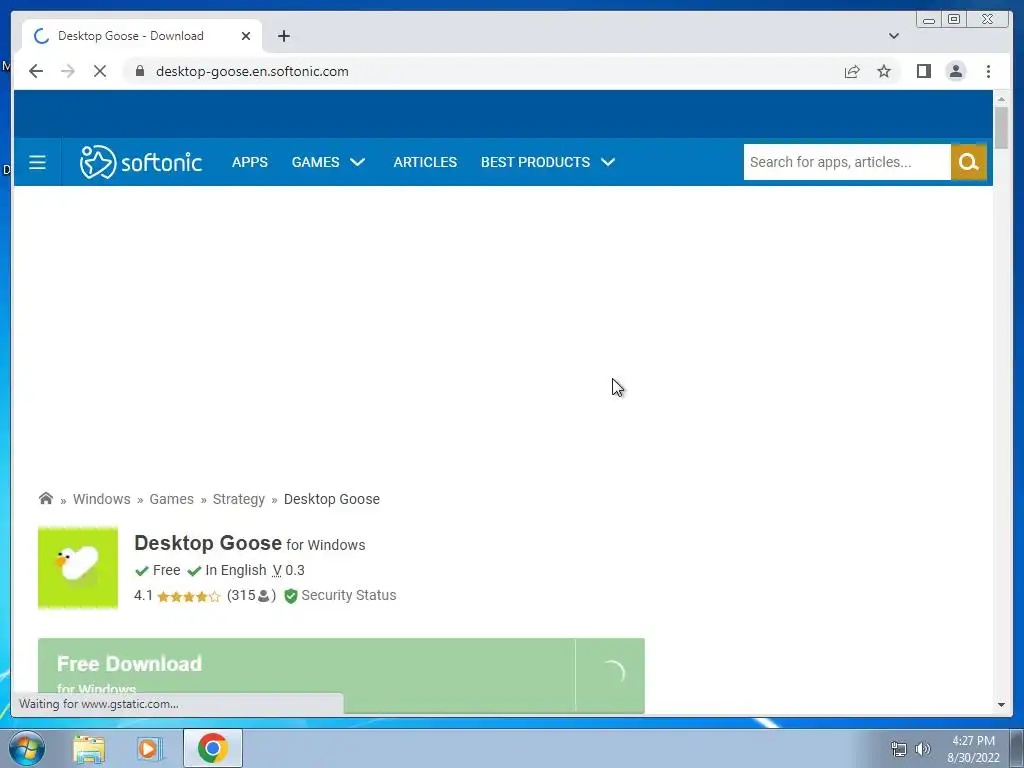Follow the Windows breadcrumb link
This screenshot has width=1024, height=768.
pos(101,499)
